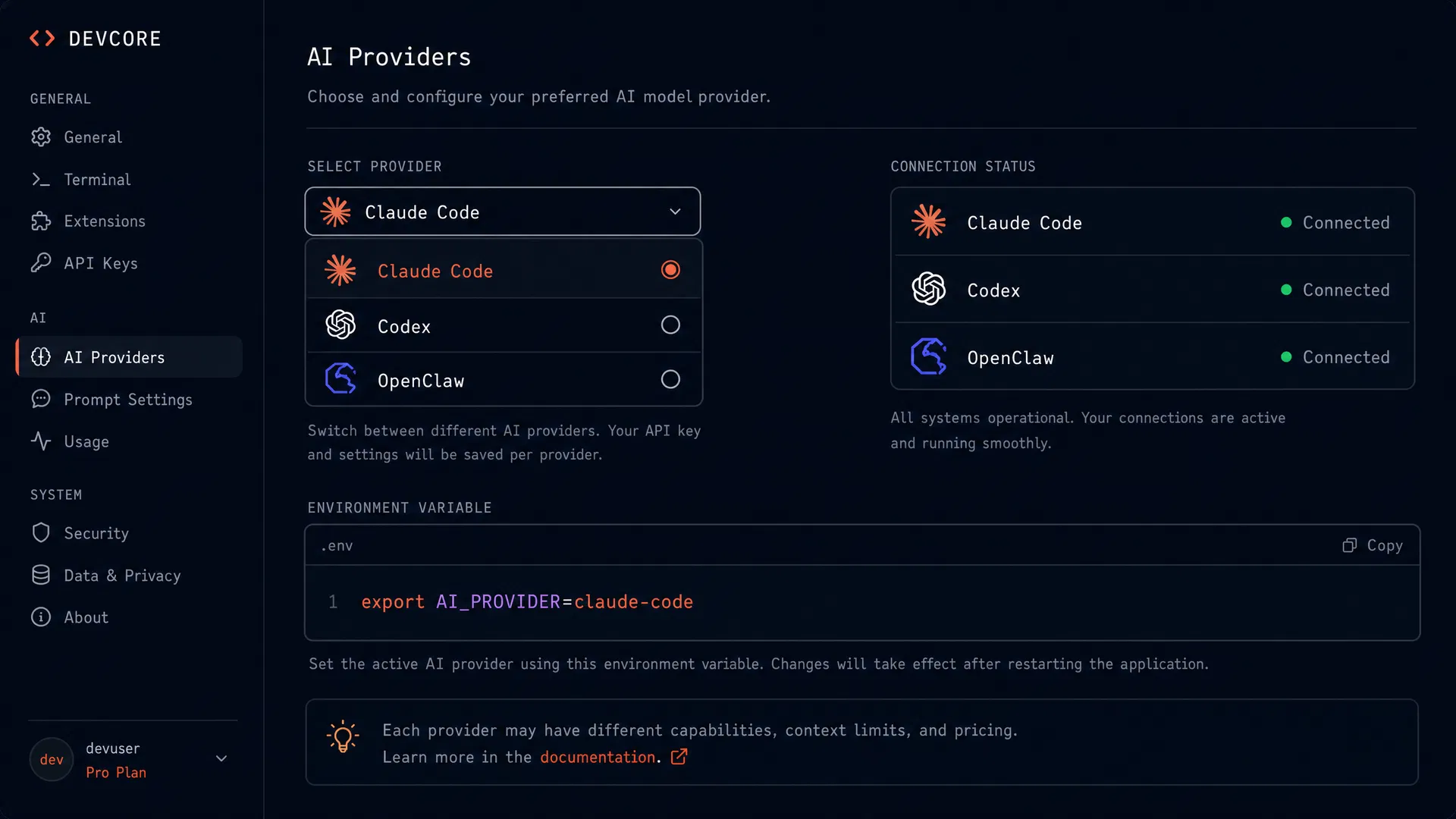The width and height of the screenshot is (1456, 819).
Task: Select the Codex radio button
Action: (x=670, y=325)
